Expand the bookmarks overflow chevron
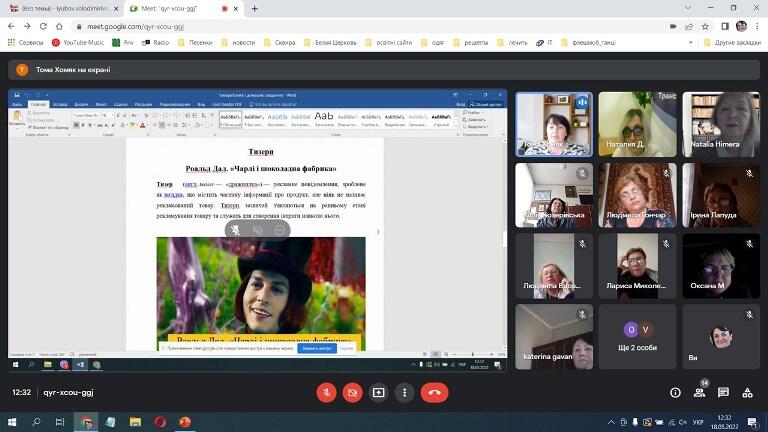 point(691,43)
